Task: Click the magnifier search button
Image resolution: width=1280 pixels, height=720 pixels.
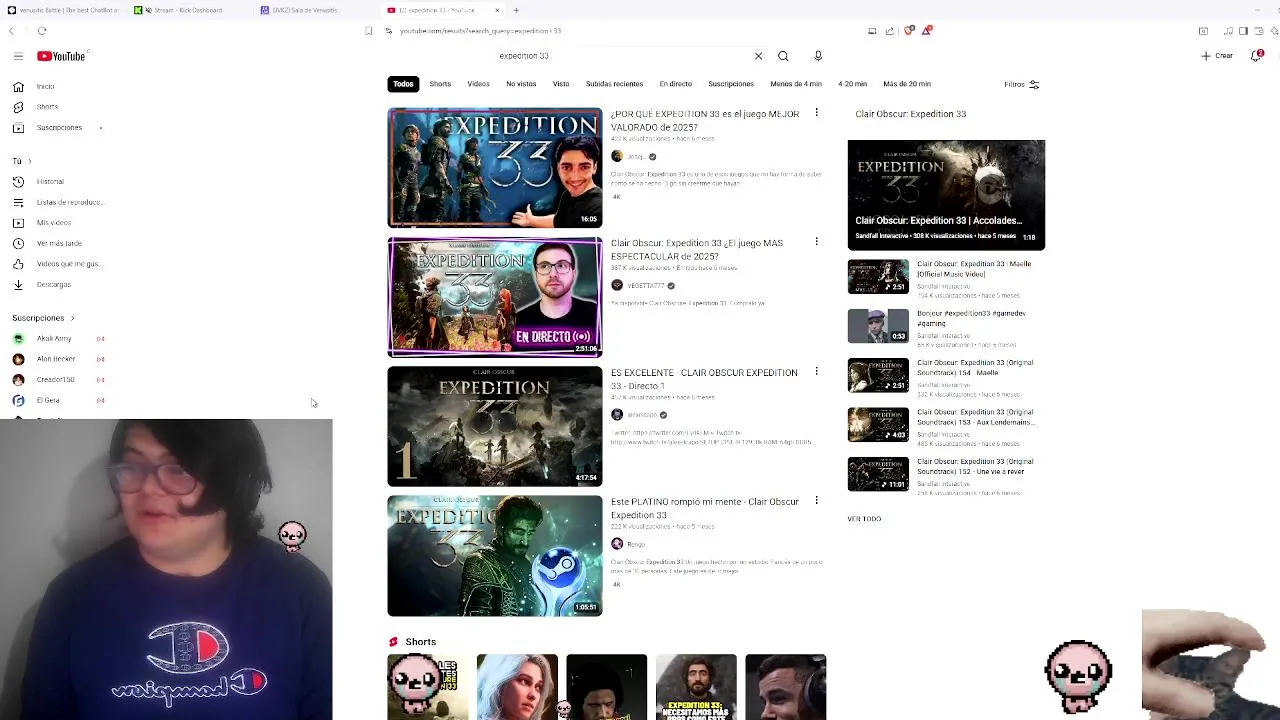Action: pyautogui.click(x=783, y=56)
